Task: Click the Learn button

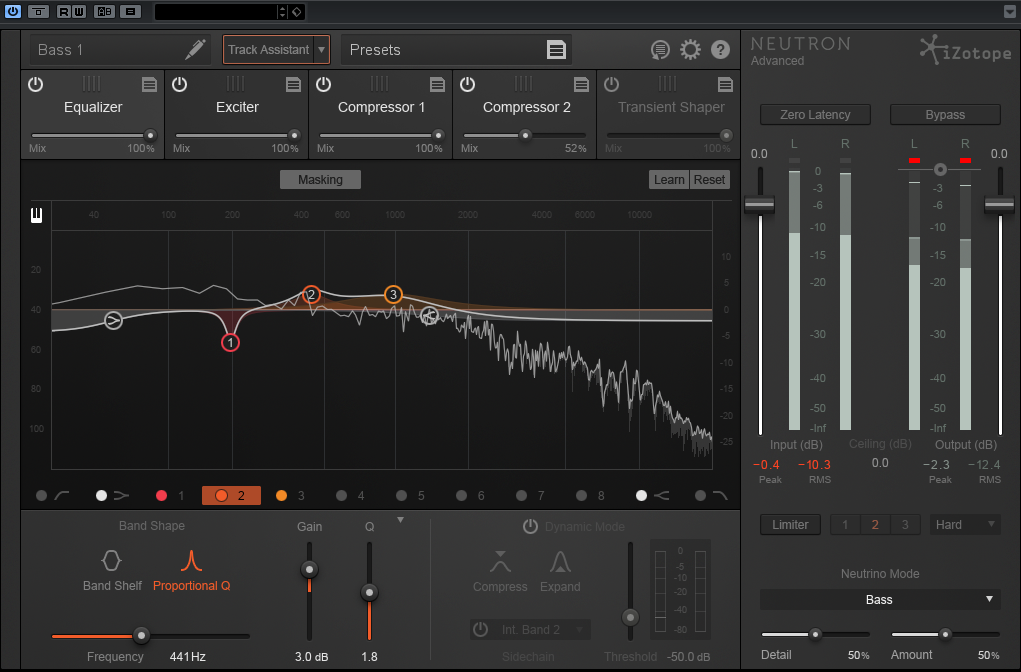Action: tap(669, 180)
